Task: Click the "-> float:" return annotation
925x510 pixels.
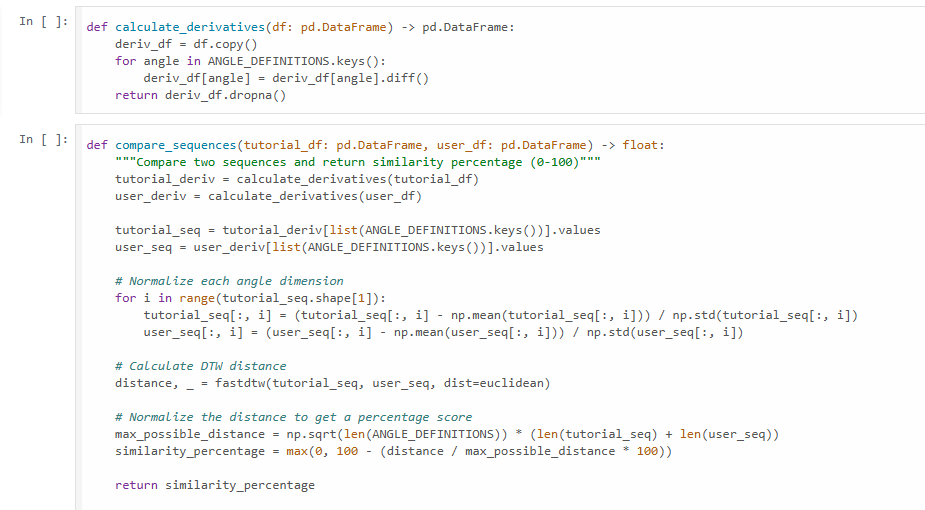Action: (x=633, y=145)
